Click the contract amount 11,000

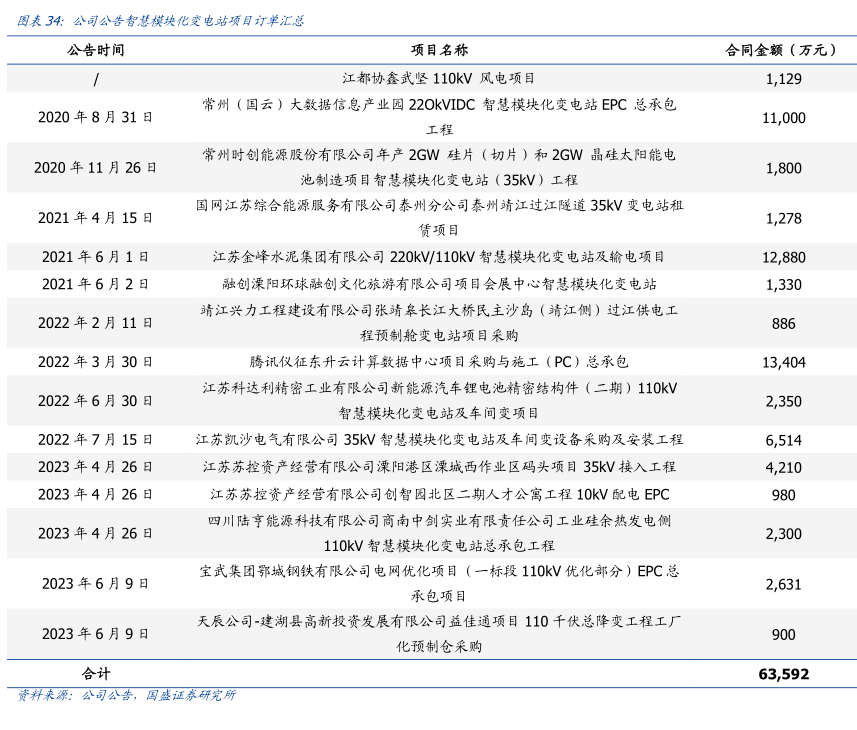[x=783, y=118]
